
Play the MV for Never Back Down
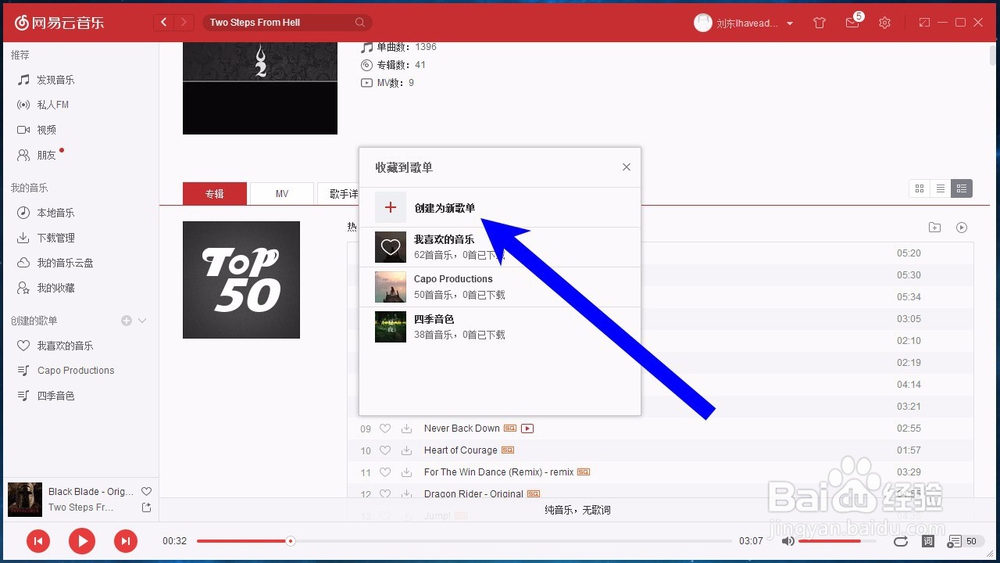[x=527, y=428]
